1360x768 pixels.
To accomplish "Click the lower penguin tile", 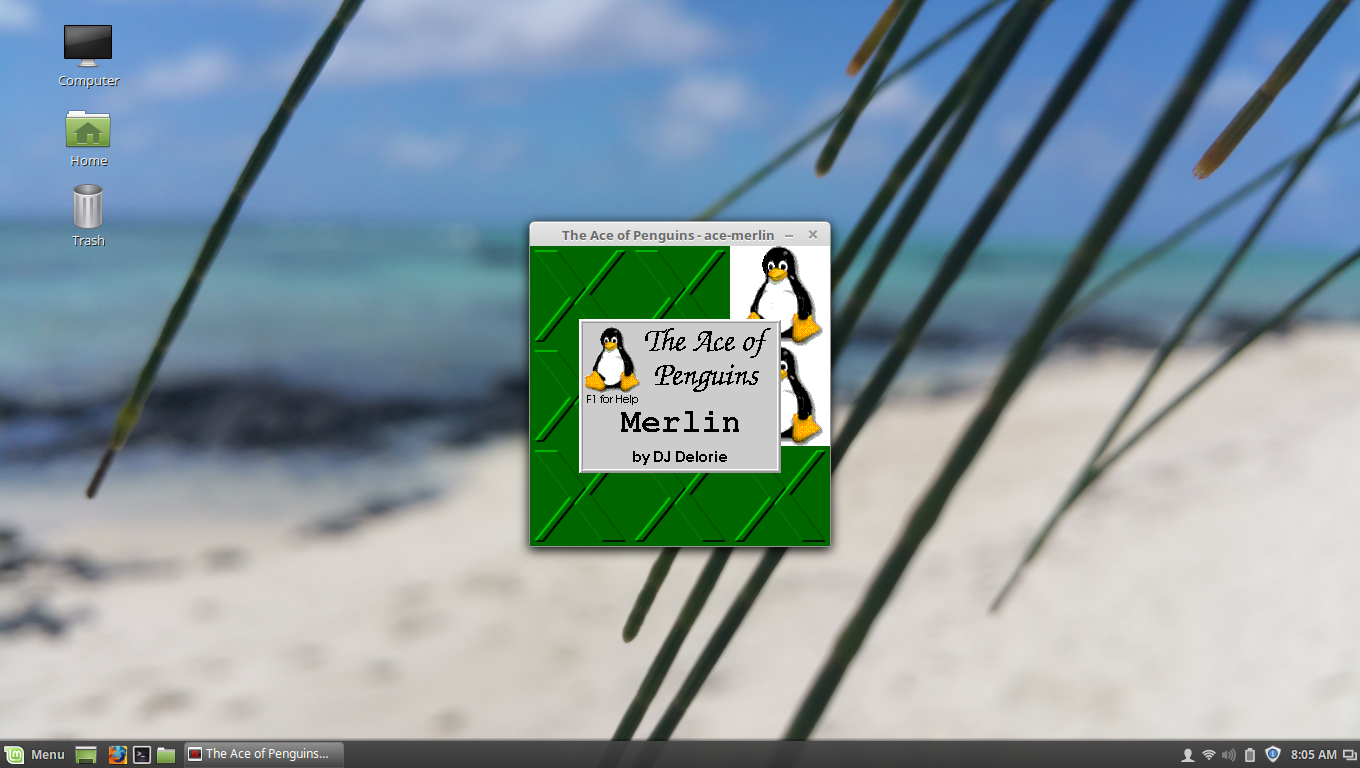I will (x=805, y=396).
